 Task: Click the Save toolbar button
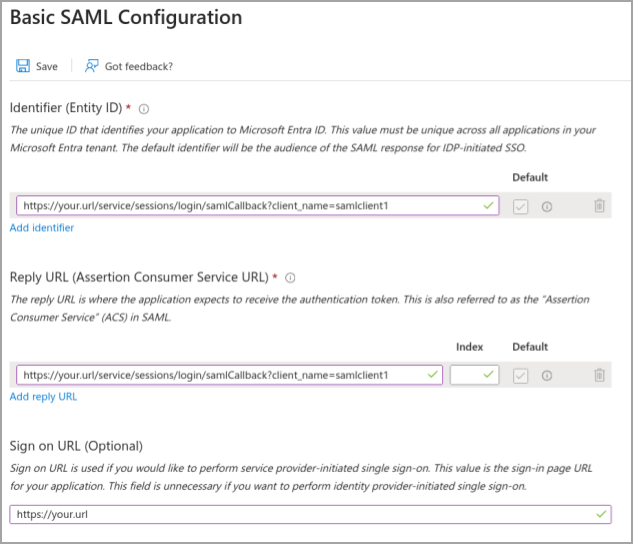[37, 66]
